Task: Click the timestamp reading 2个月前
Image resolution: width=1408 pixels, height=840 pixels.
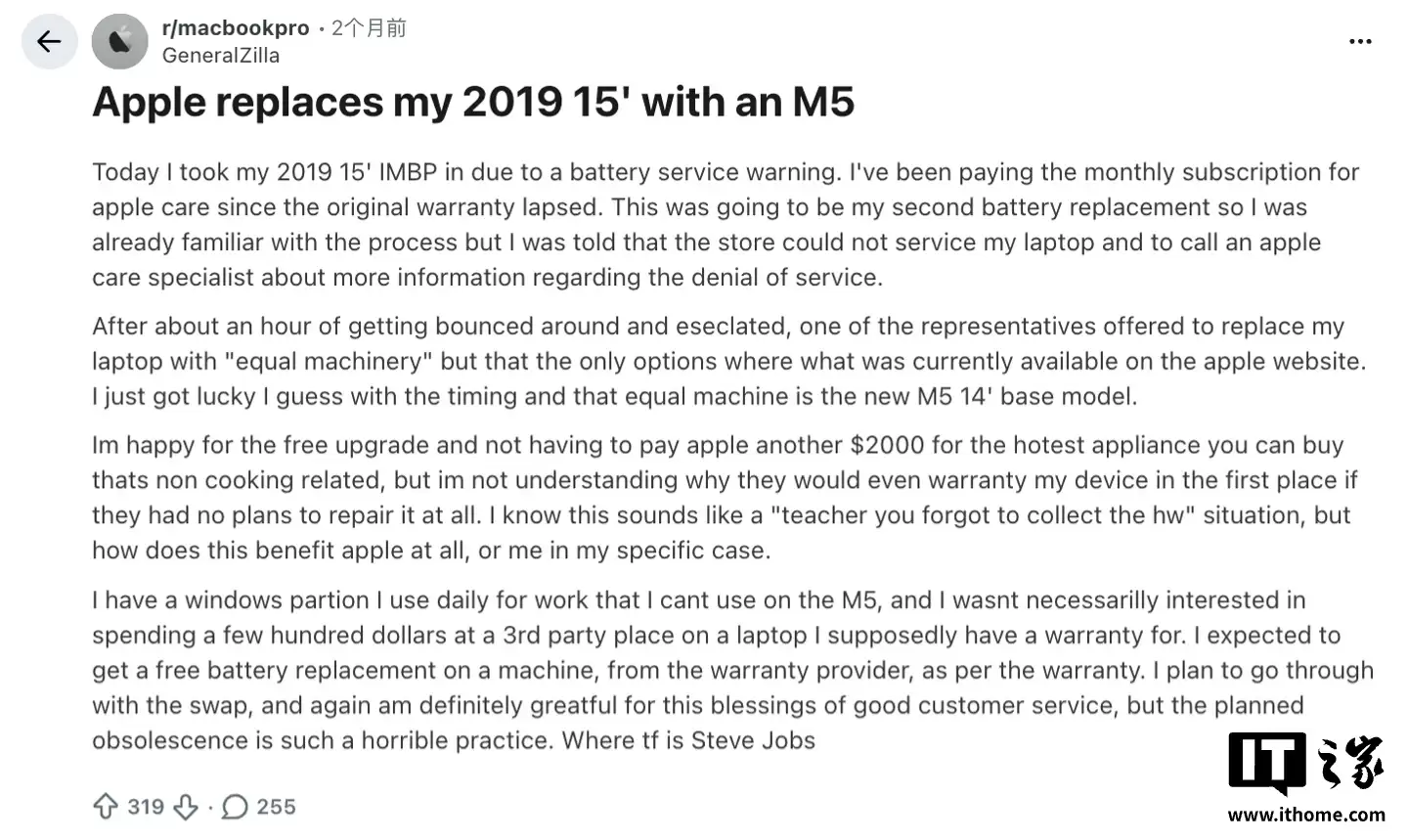Action: (368, 27)
